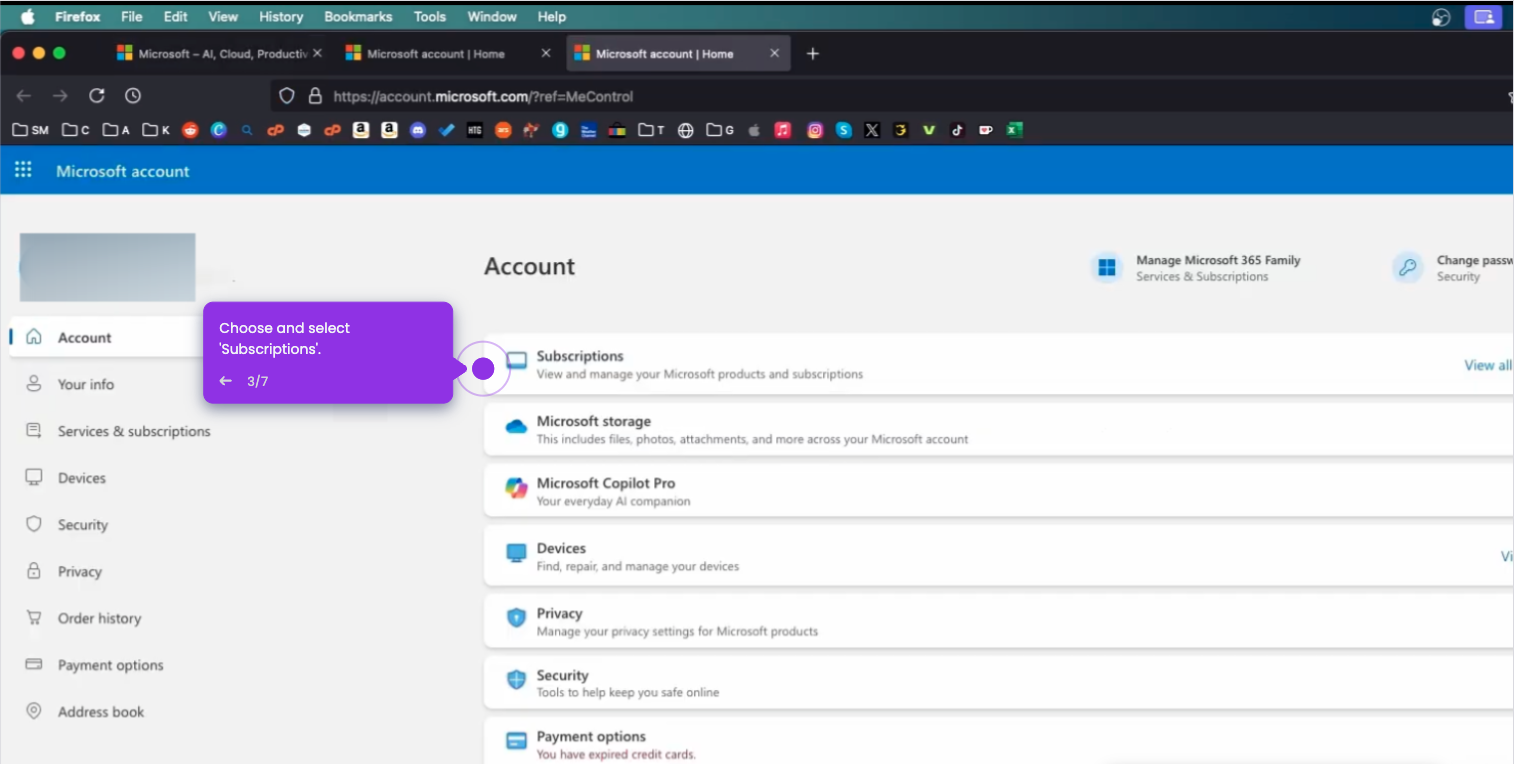Click the 'You have expired credit cards.' text
The width and height of the screenshot is (1514, 764).
point(616,754)
